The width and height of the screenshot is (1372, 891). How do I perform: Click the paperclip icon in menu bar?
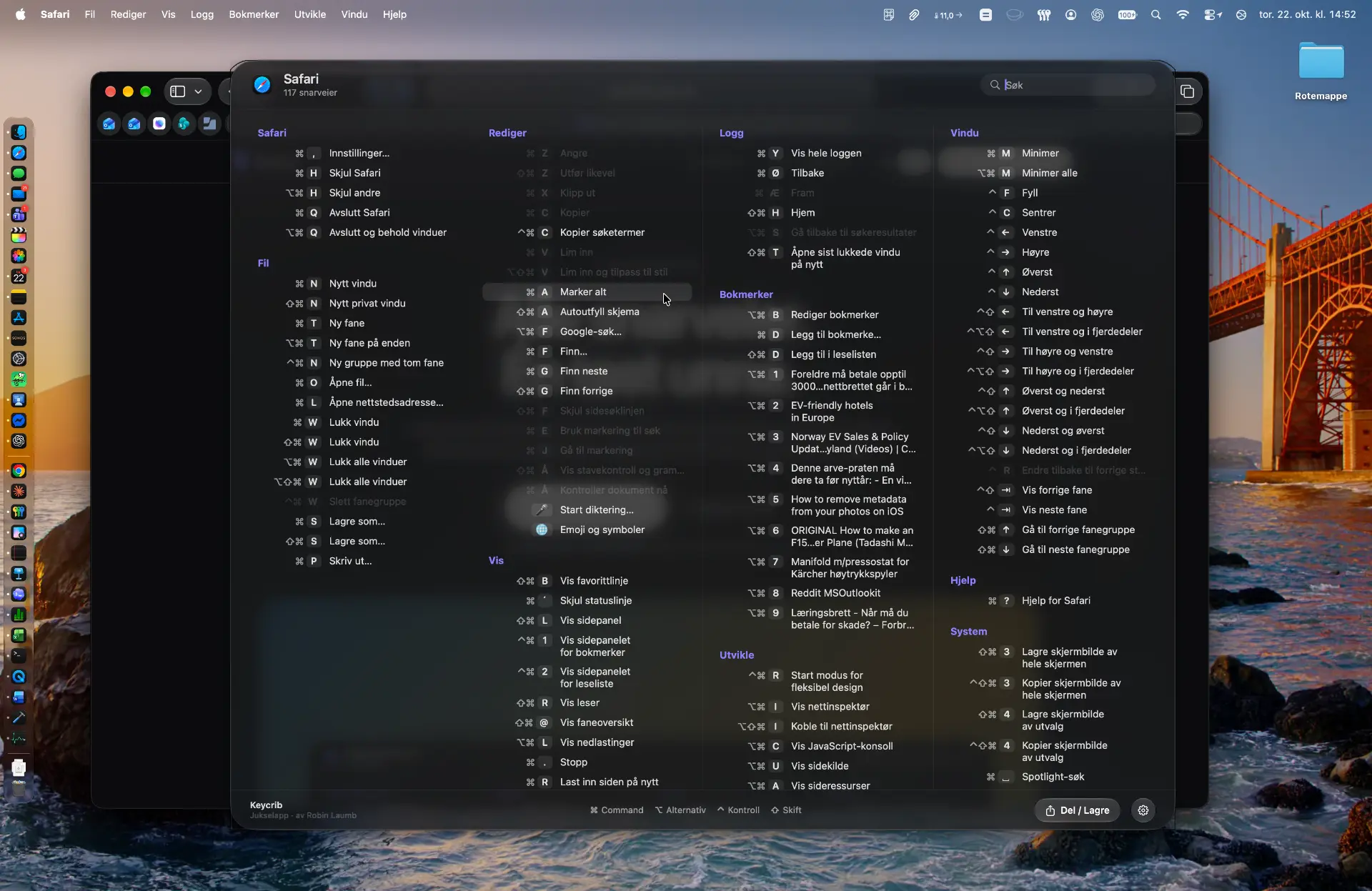(x=914, y=14)
